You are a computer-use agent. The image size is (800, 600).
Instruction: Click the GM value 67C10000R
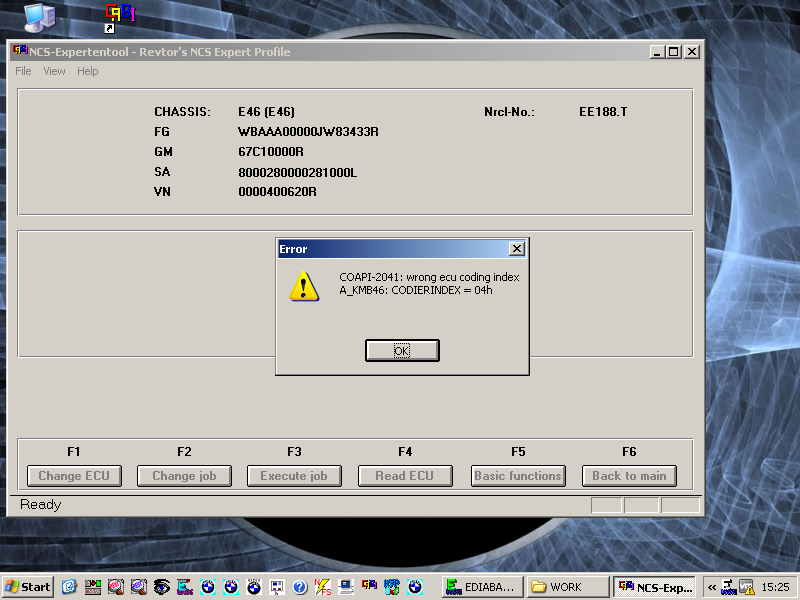tap(271, 152)
